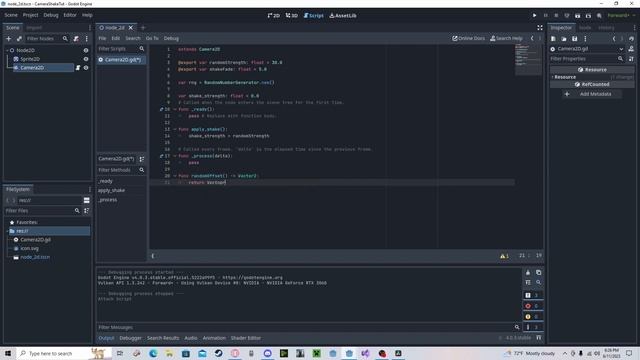This screenshot has height=360, width=640.
Task: Toggle standard messages filter in Output
Action: pyautogui.click(x=532, y=295)
